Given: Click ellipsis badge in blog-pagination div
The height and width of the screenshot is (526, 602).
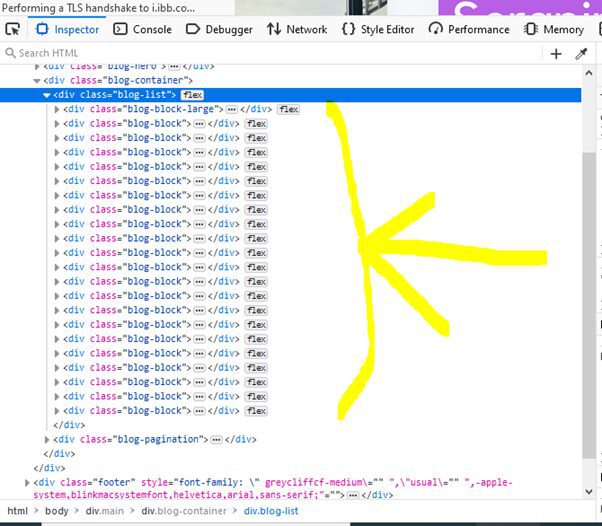Looking at the screenshot, I should pos(215,439).
